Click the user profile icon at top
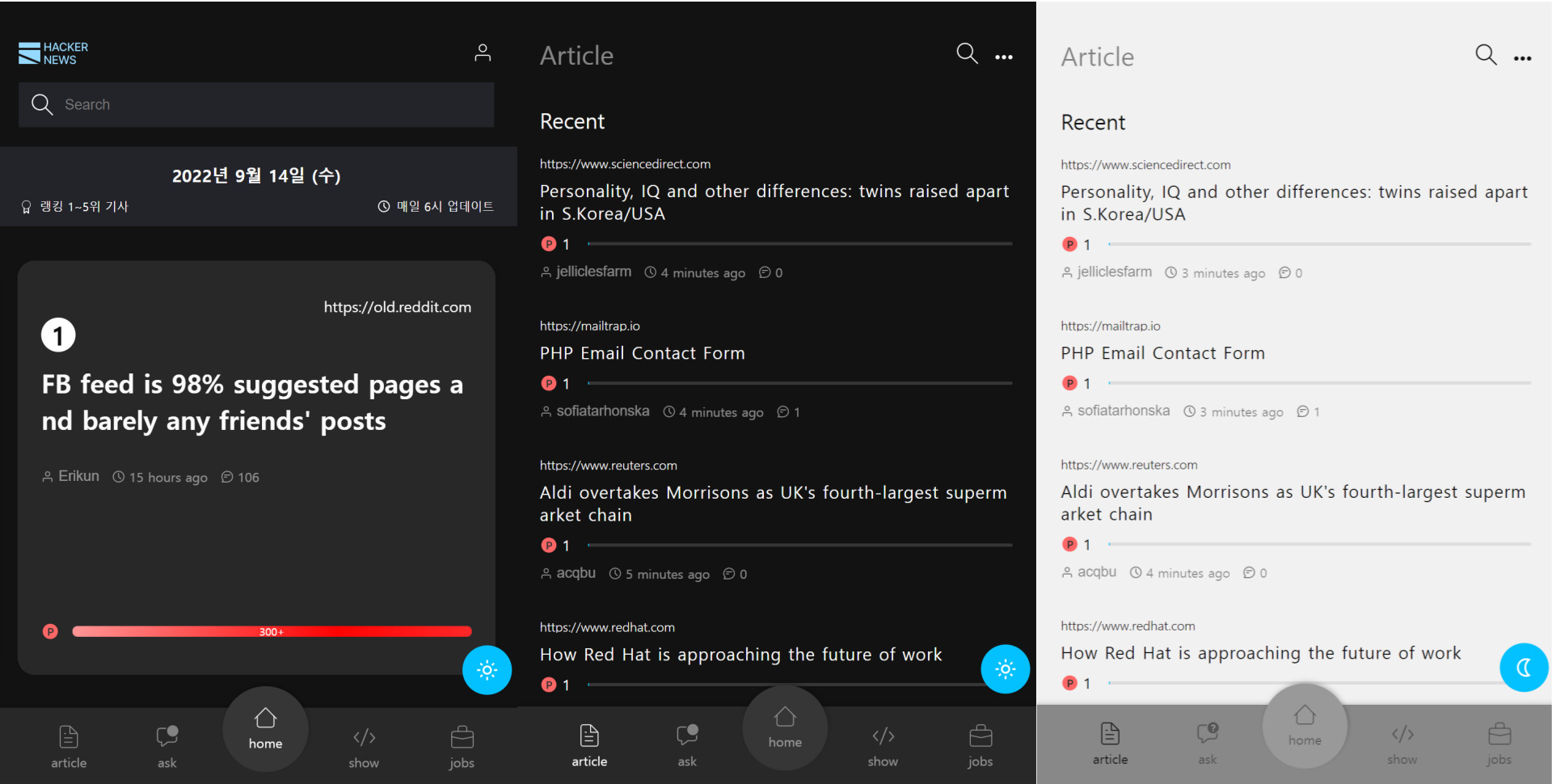 coord(483,52)
